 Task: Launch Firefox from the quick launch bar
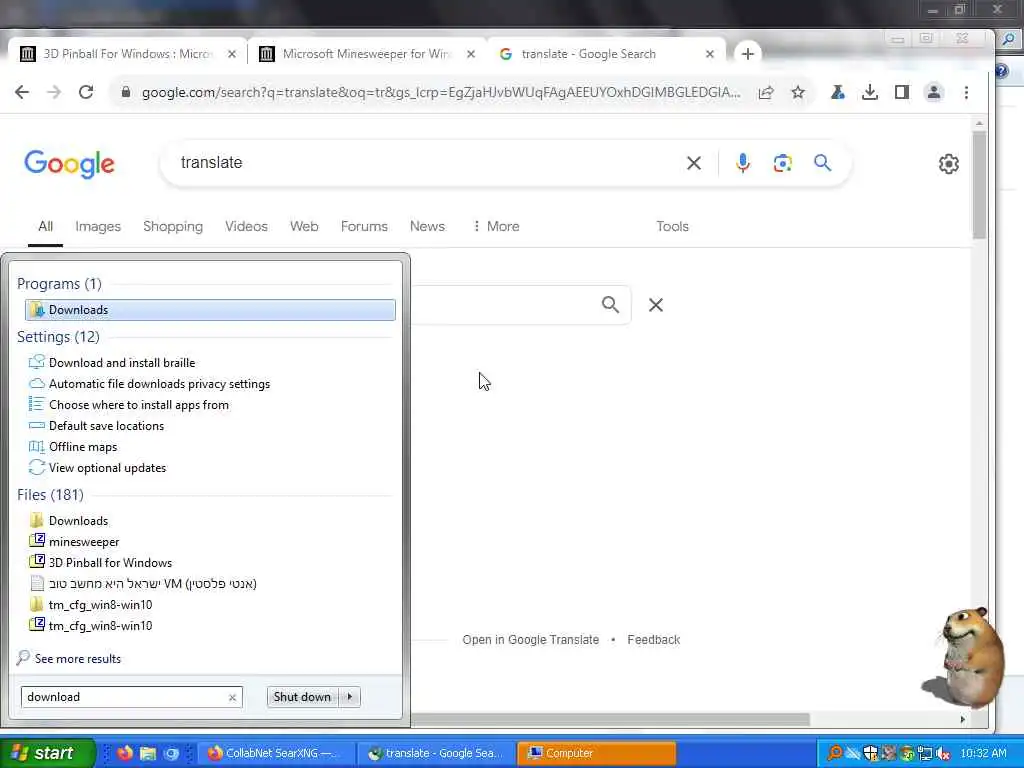(x=125, y=753)
